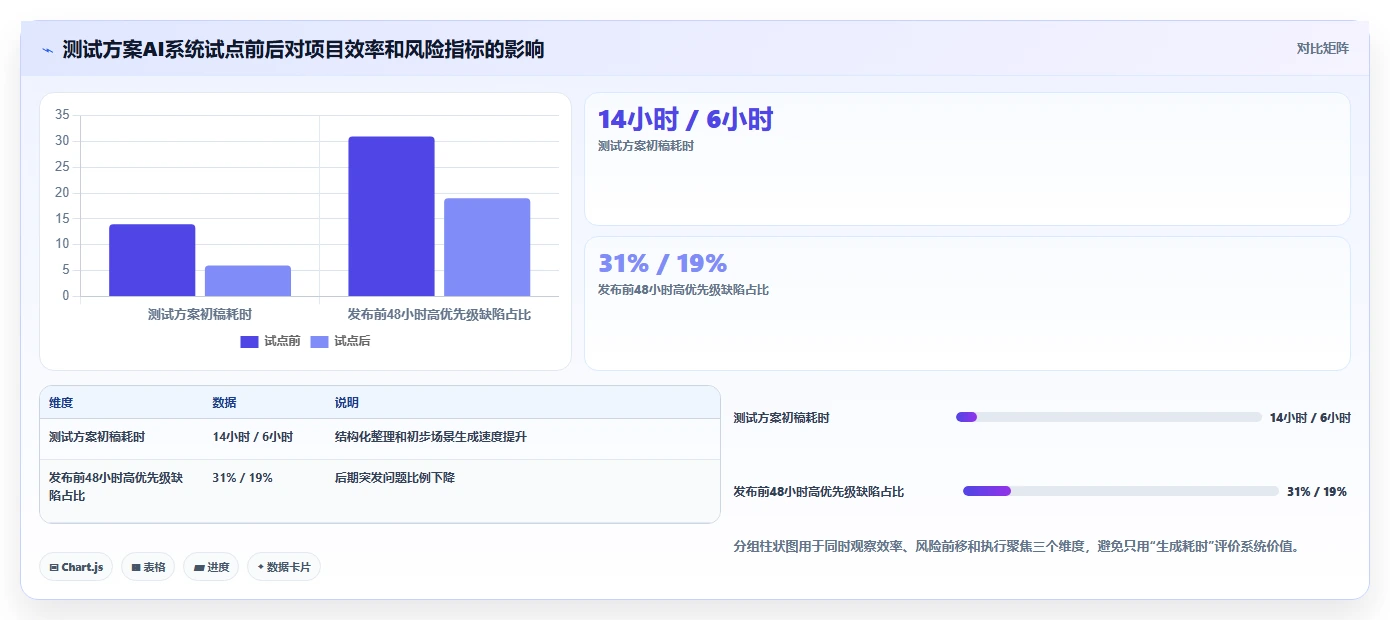Image resolution: width=1390 pixels, height=620 pixels.
Task: Click the 对比矩阵 label in header
Action: (1322, 48)
